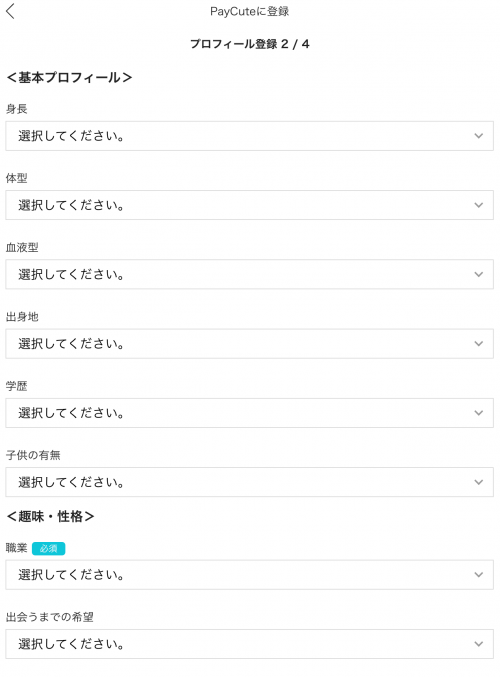Open the 身長 dropdown field
The width and height of the screenshot is (500, 677).
[250, 136]
